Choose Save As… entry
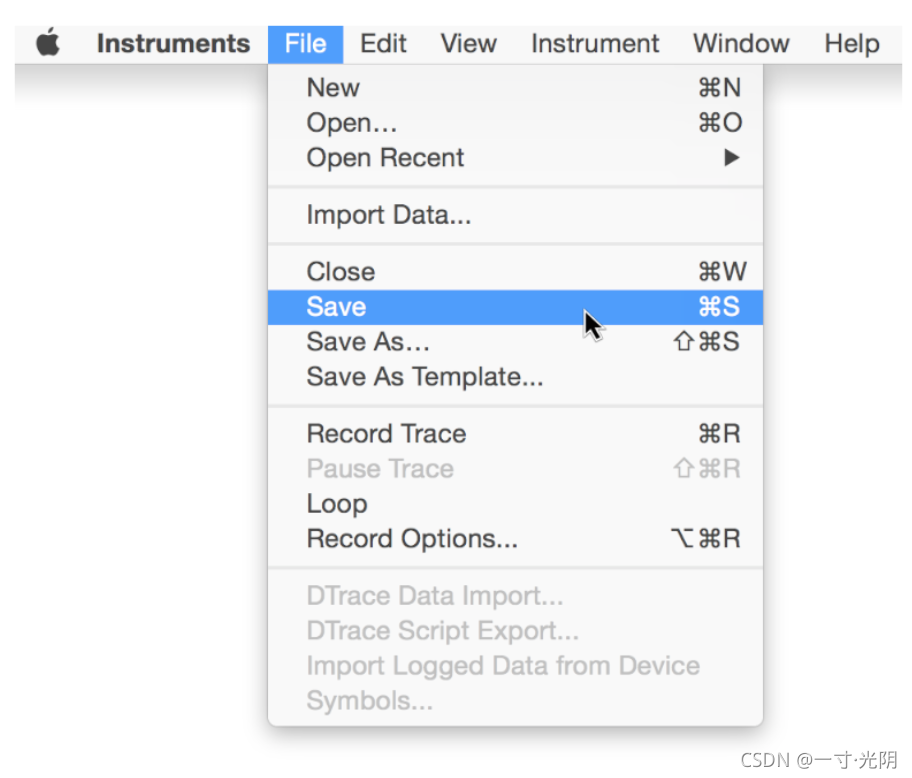 click(368, 342)
